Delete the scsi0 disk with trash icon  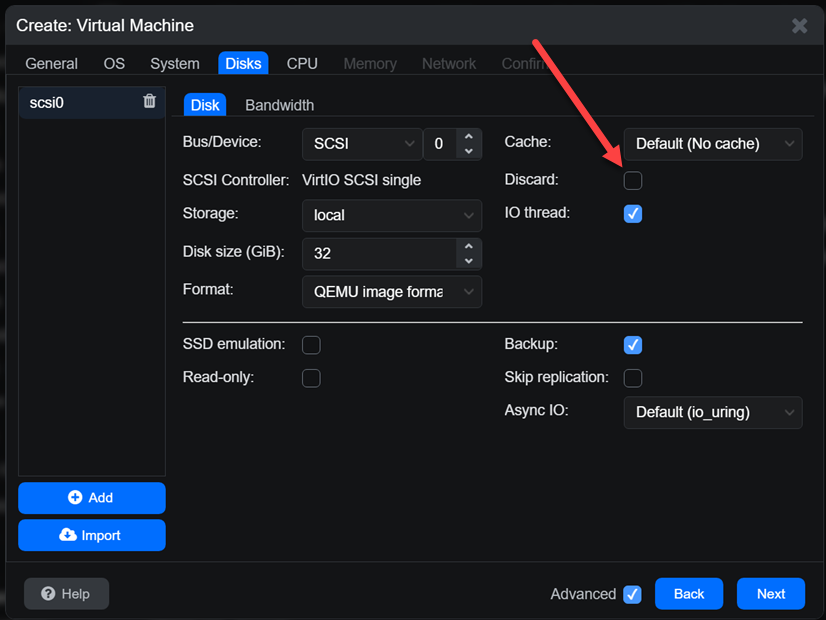point(150,101)
